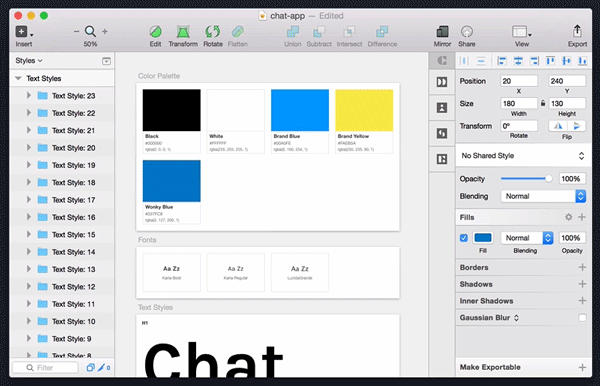Add a new Shadow
The width and height of the screenshot is (600, 386).
tap(582, 284)
